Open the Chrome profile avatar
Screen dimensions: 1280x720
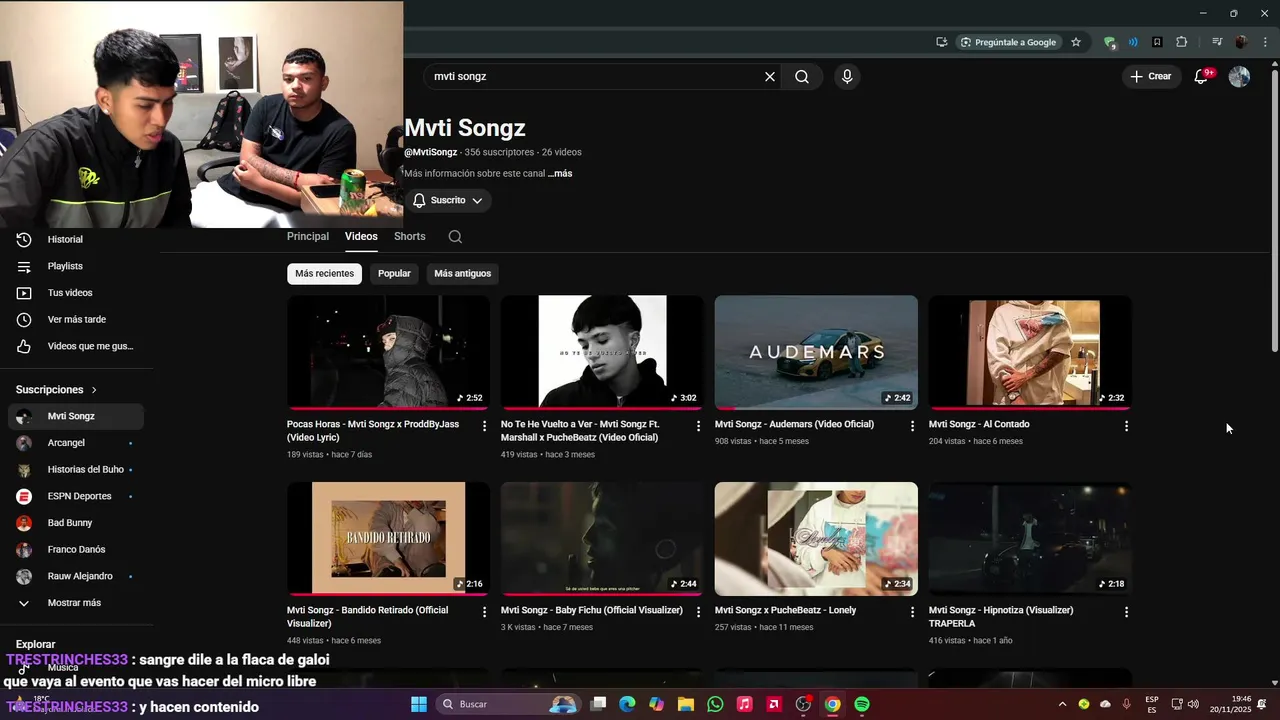(x=1241, y=42)
